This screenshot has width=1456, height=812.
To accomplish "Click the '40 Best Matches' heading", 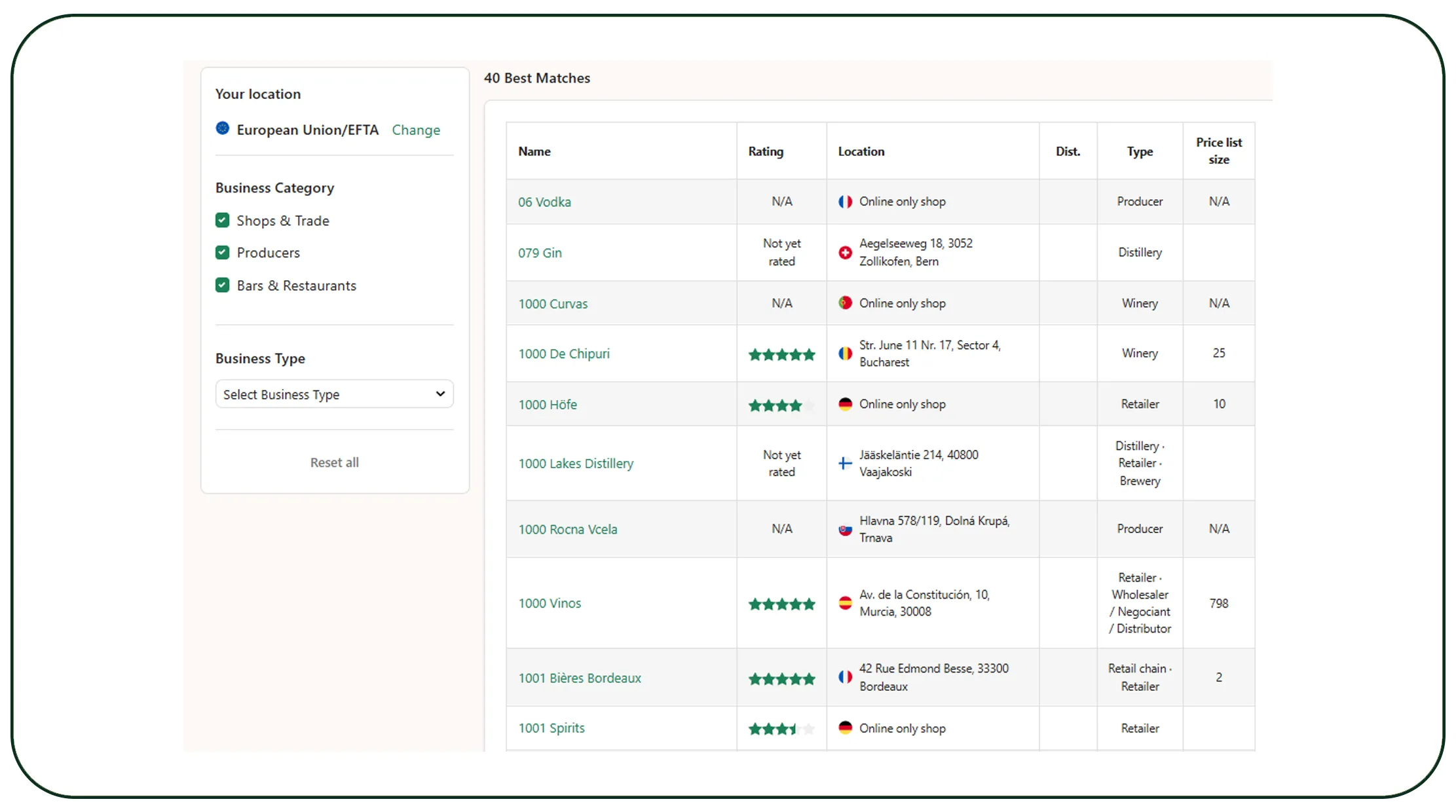I will coord(537,78).
